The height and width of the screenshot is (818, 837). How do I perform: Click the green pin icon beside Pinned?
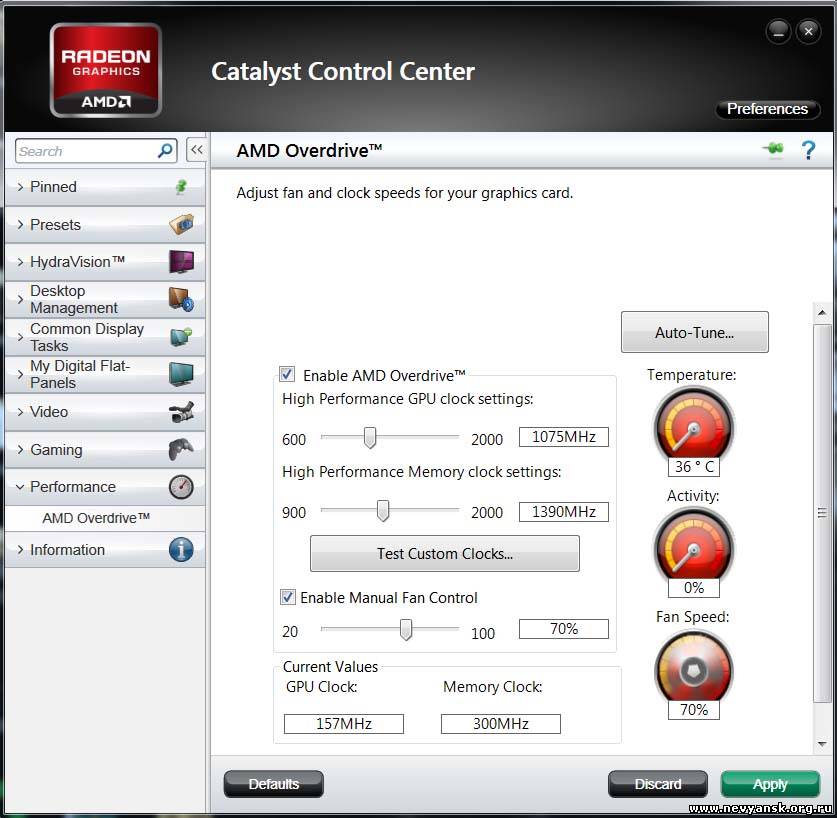[181, 187]
